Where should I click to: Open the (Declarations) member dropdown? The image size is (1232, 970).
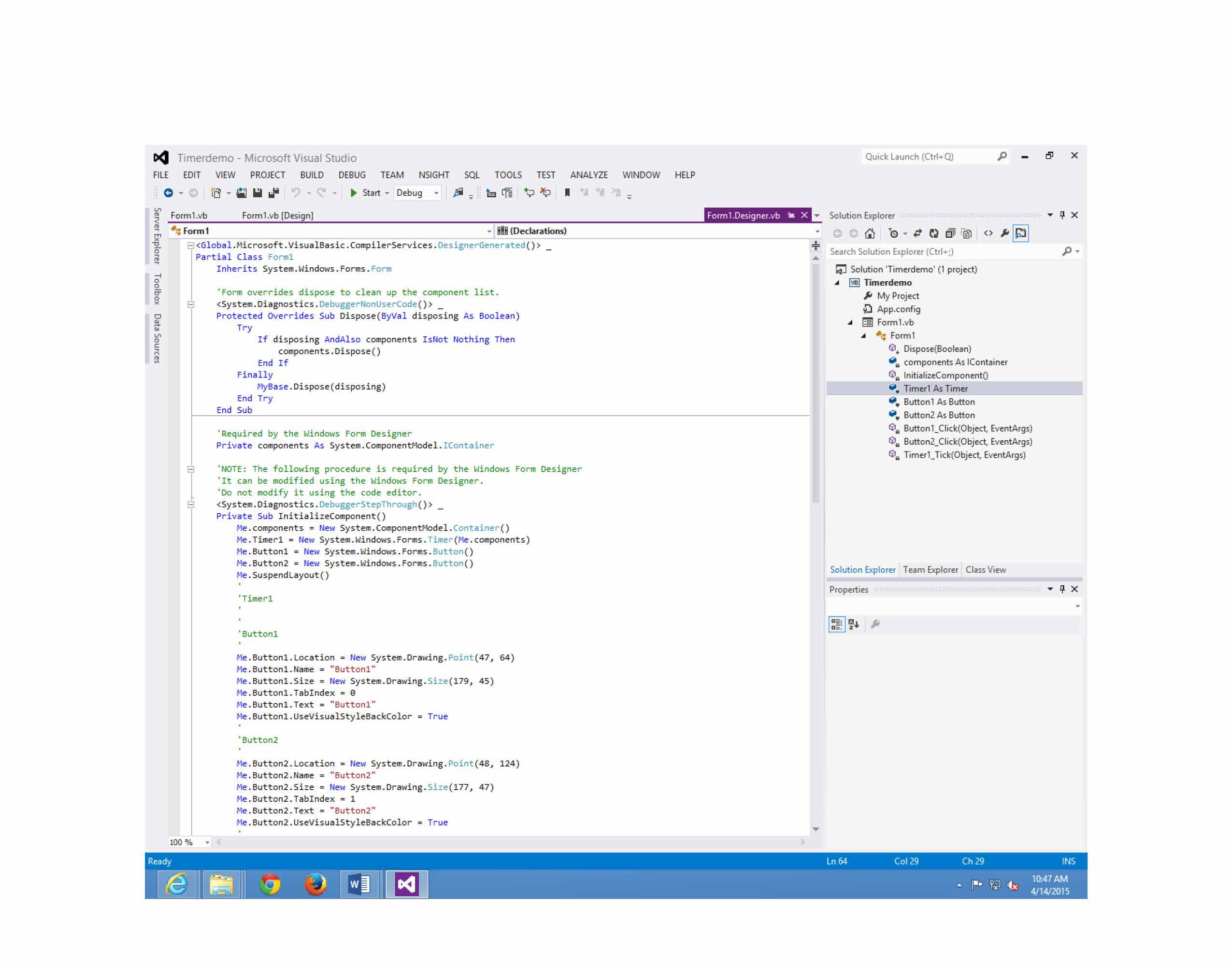[817, 231]
